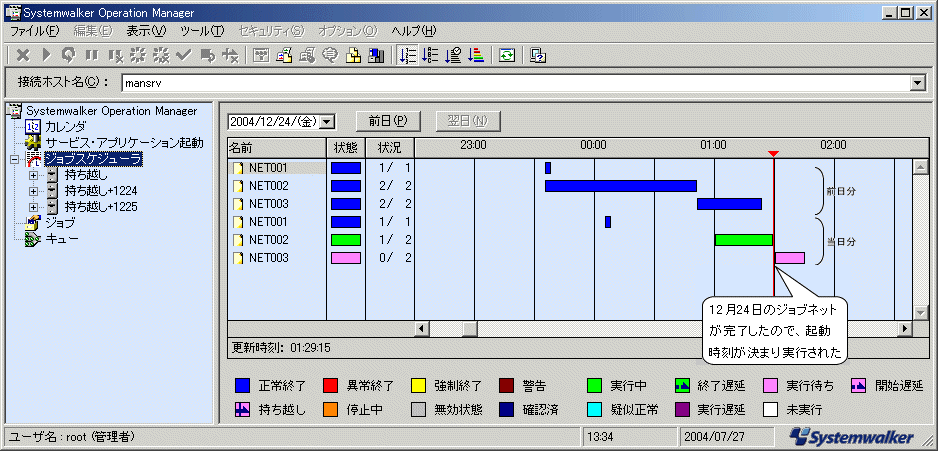Image resolution: width=938 pixels, height=451 pixels.
Task: Open the grayed 編集(E) menu
Action: point(93,31)
